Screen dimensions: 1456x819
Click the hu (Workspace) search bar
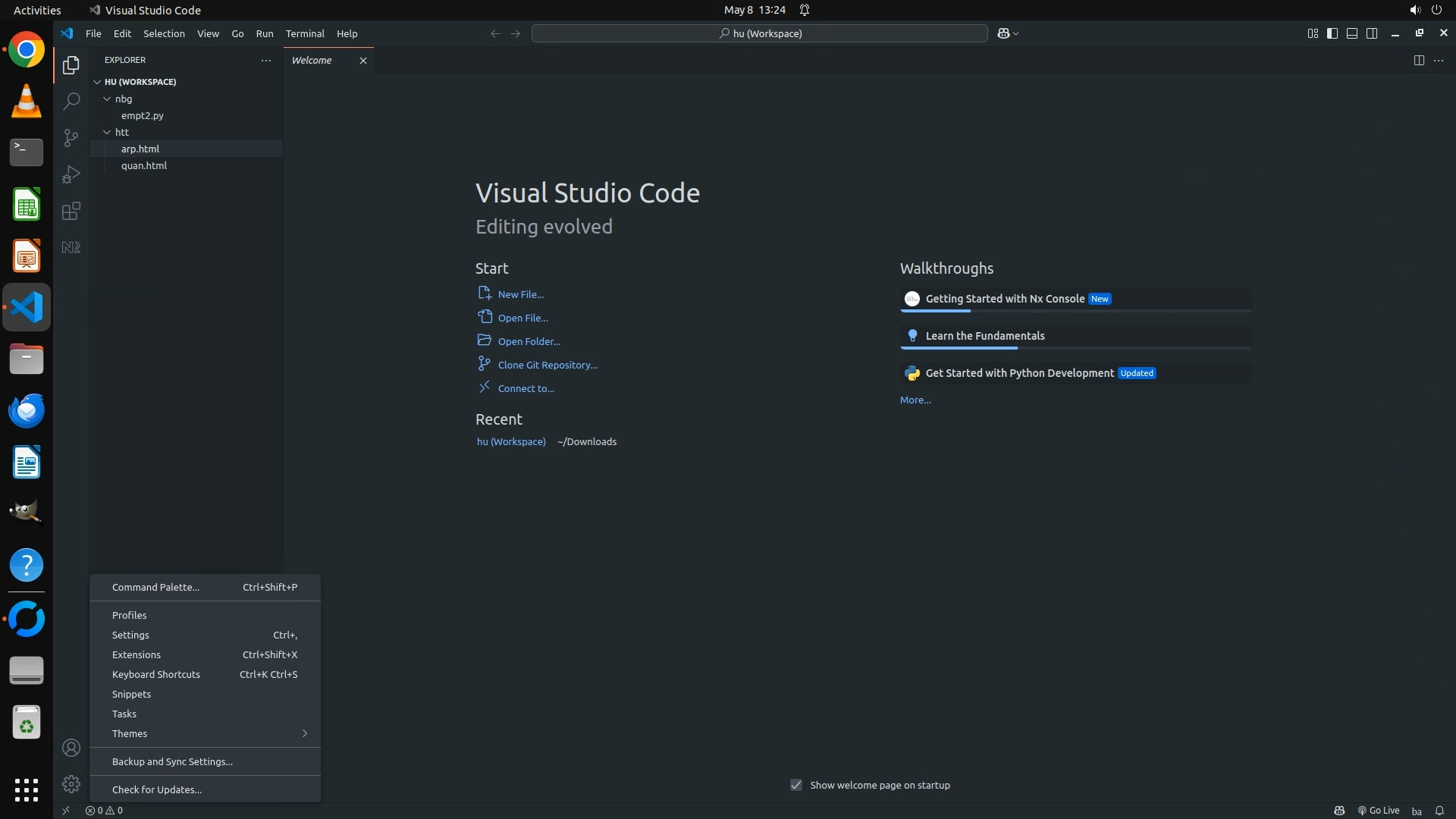tap(760, 33)
